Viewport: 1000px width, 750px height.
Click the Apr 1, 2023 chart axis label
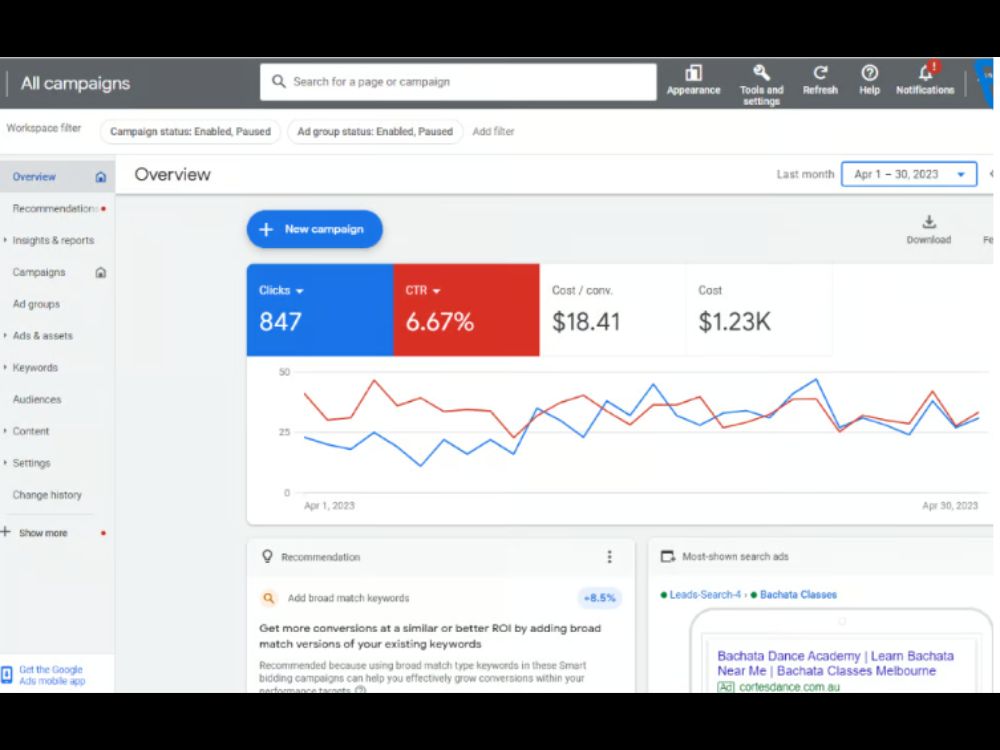click(329, 506)
